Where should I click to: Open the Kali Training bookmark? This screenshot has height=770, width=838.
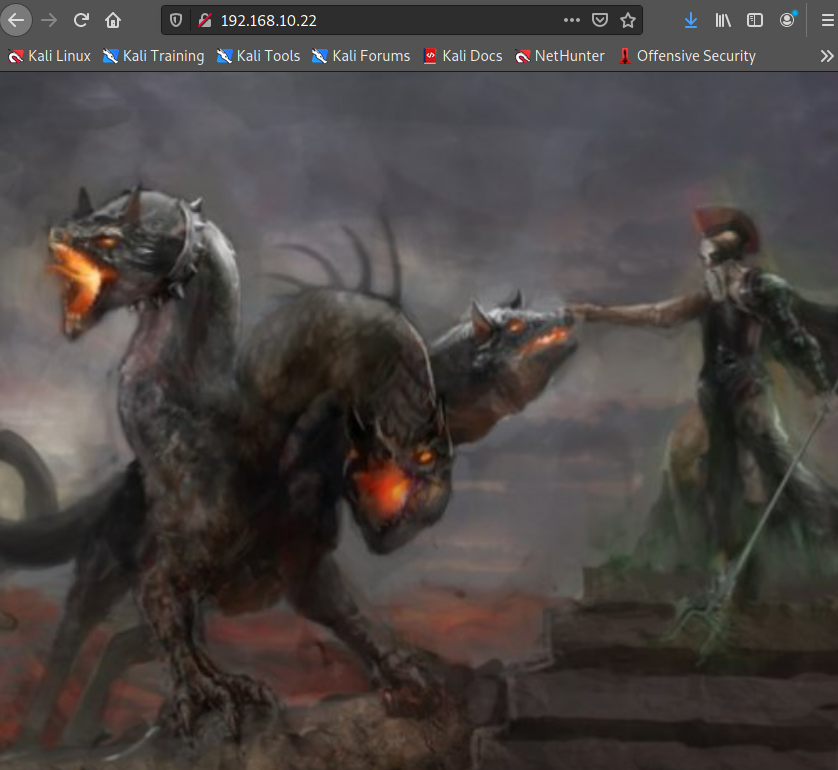click(x=153, y=56)
